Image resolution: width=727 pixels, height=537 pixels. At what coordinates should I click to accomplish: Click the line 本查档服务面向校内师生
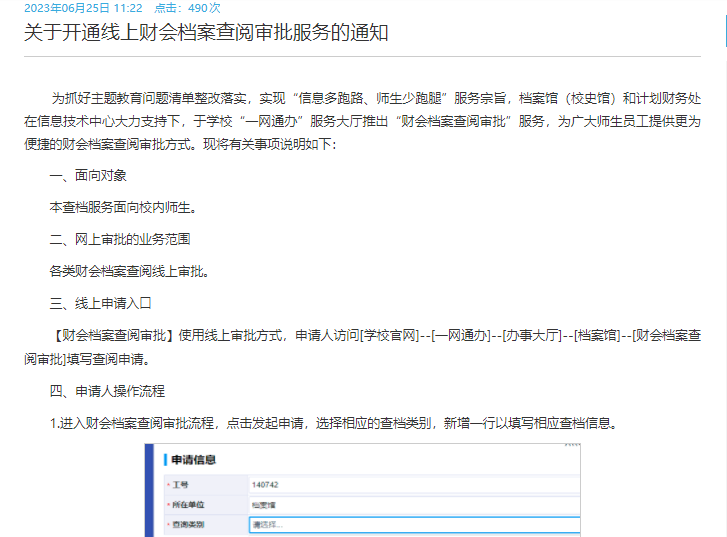coord(122,207)
